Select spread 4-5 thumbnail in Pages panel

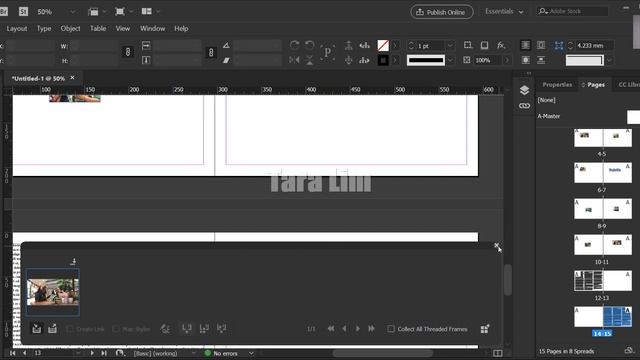coord(603,138)
